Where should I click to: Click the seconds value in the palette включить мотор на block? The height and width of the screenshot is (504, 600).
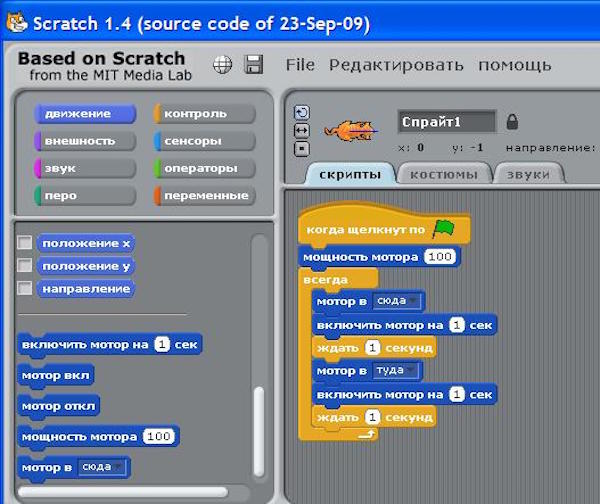[162, 344]
